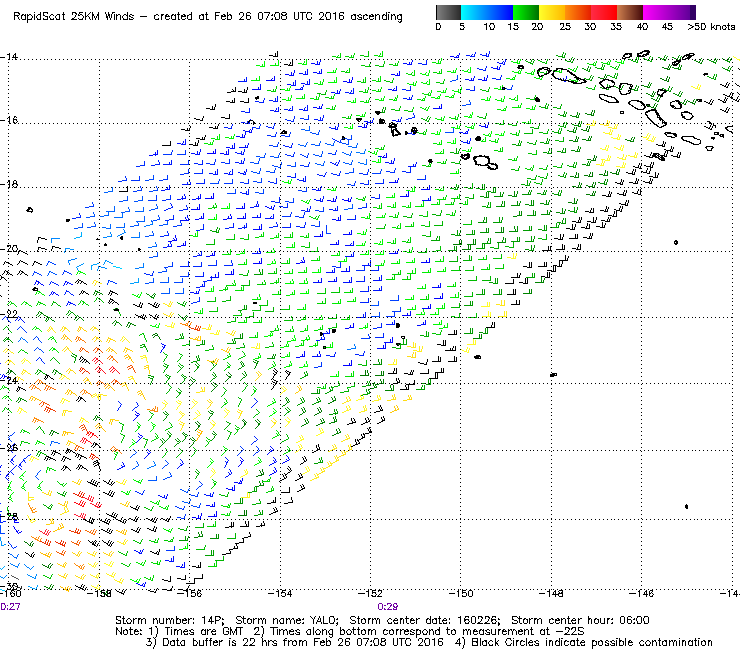Click the -156 longitude axis label
740x650 pixels.
[189, 593]
